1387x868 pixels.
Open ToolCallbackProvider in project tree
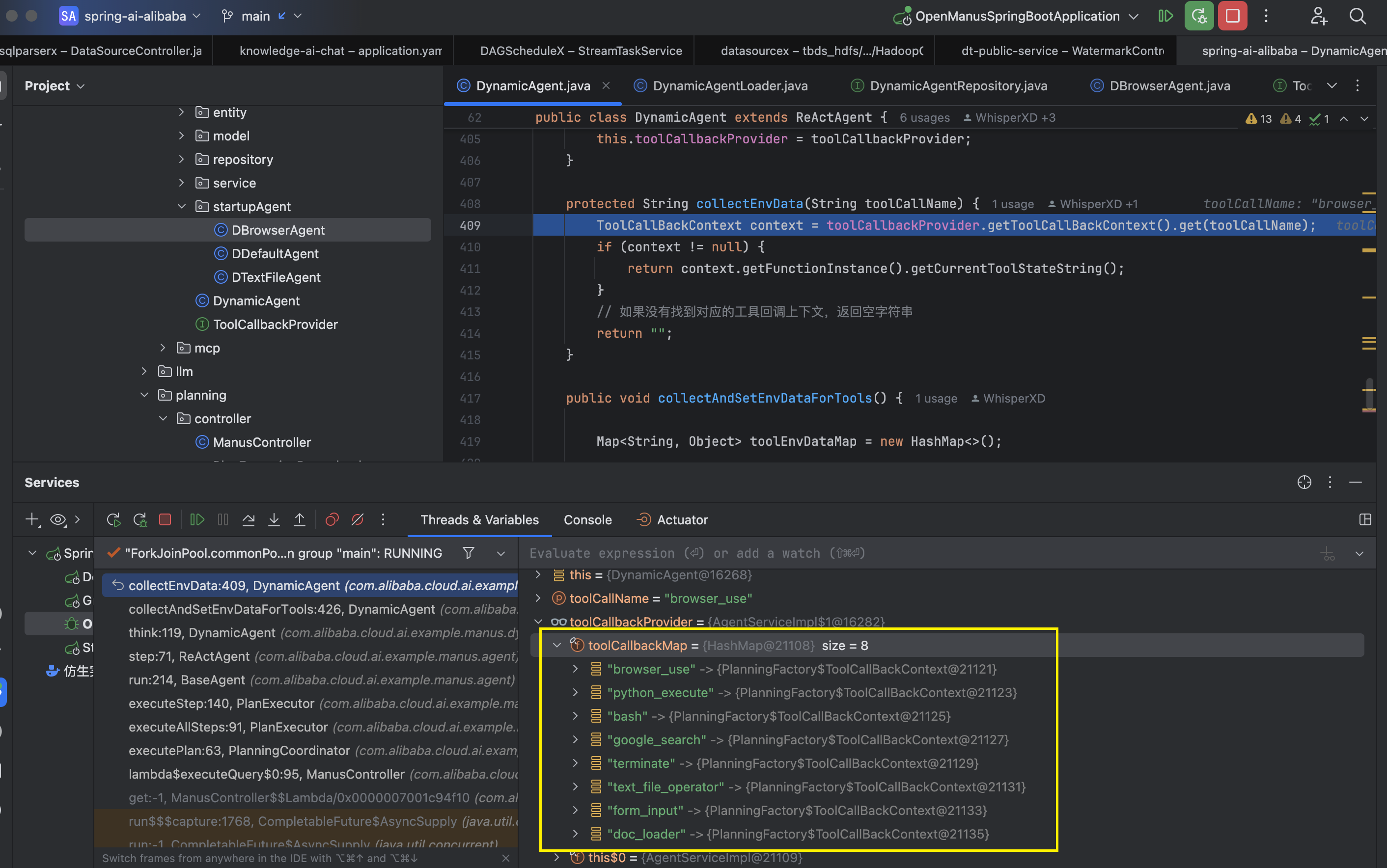click(x=275, y=325)
